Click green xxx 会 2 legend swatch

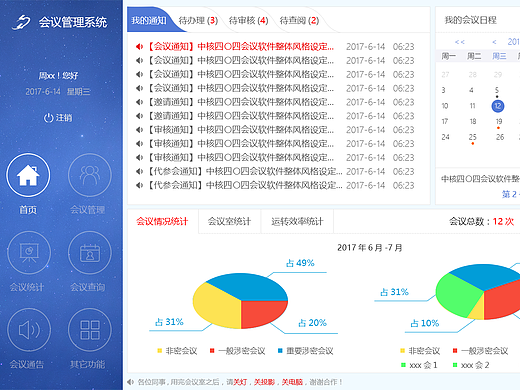[x=455, y=365]
